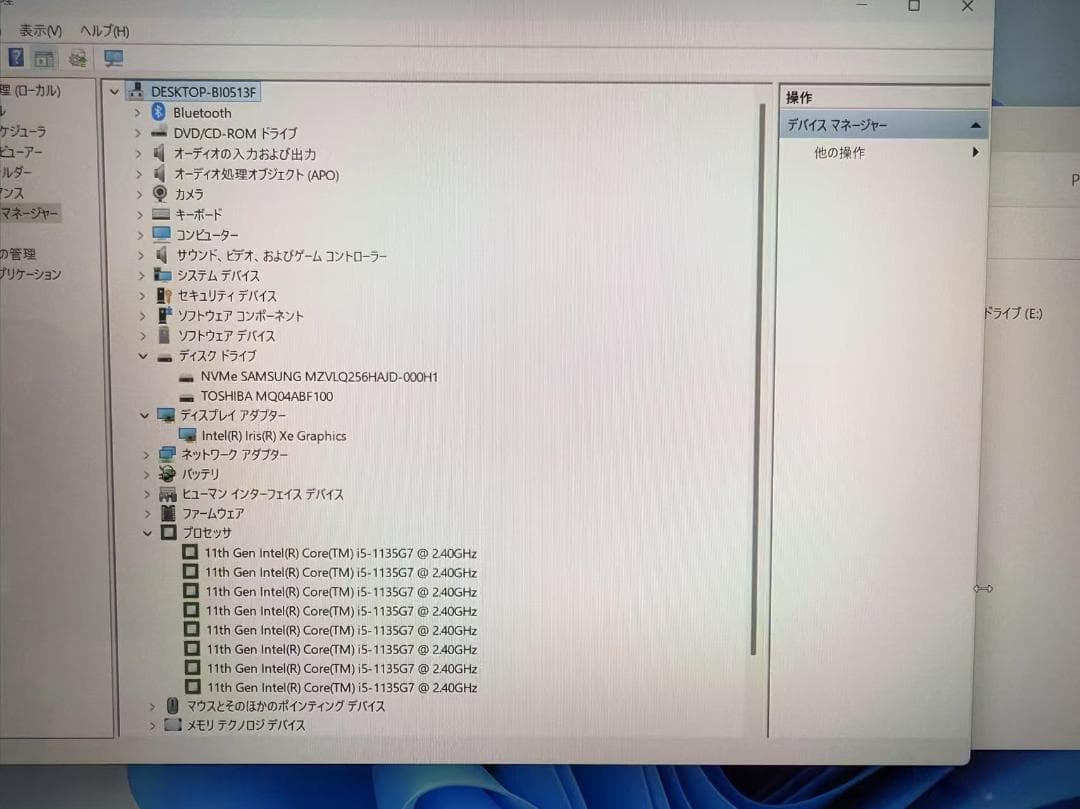Screen dimensions: 1080x809
Task: Click the カメラ device category icon
Action: [162, 194]
